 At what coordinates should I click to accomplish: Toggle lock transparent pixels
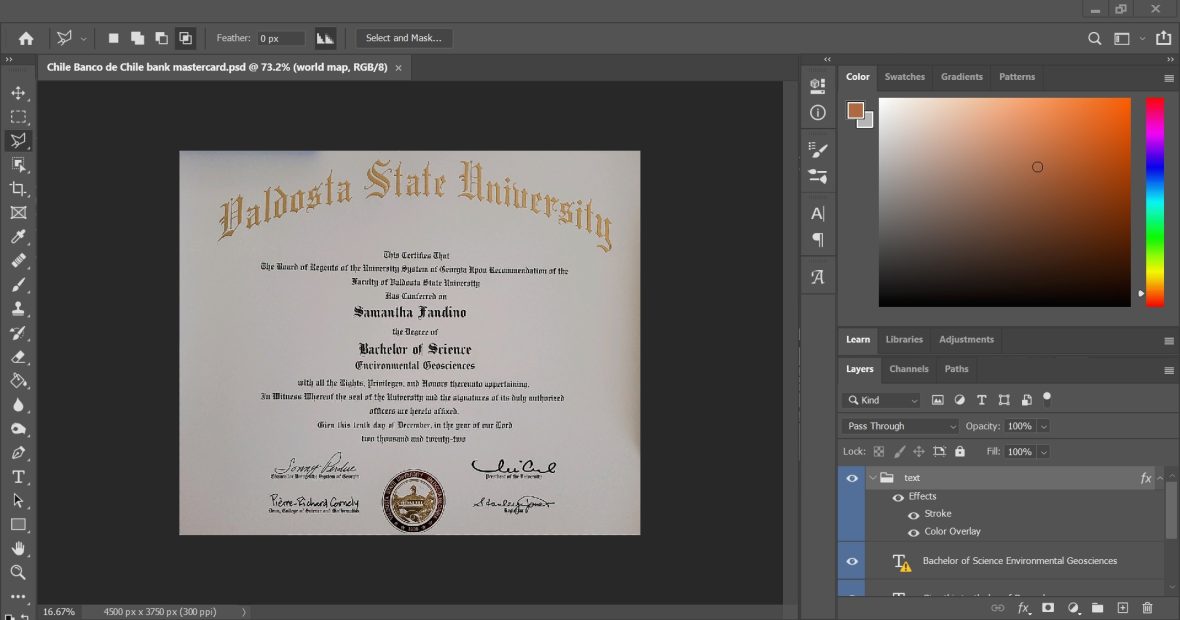pyautogui.click(x=878, y=451)
